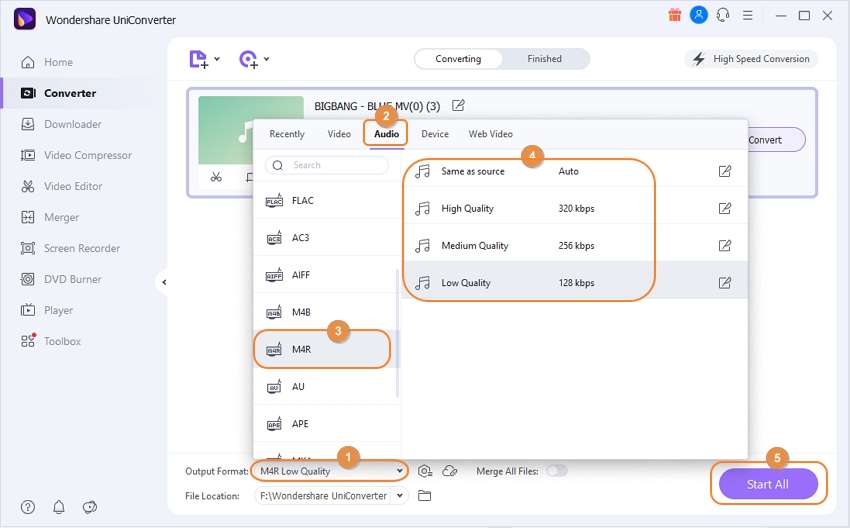This screenshot has height=528, width=850.
Task: Click the scissors trim icon
Action: point(216,177)
